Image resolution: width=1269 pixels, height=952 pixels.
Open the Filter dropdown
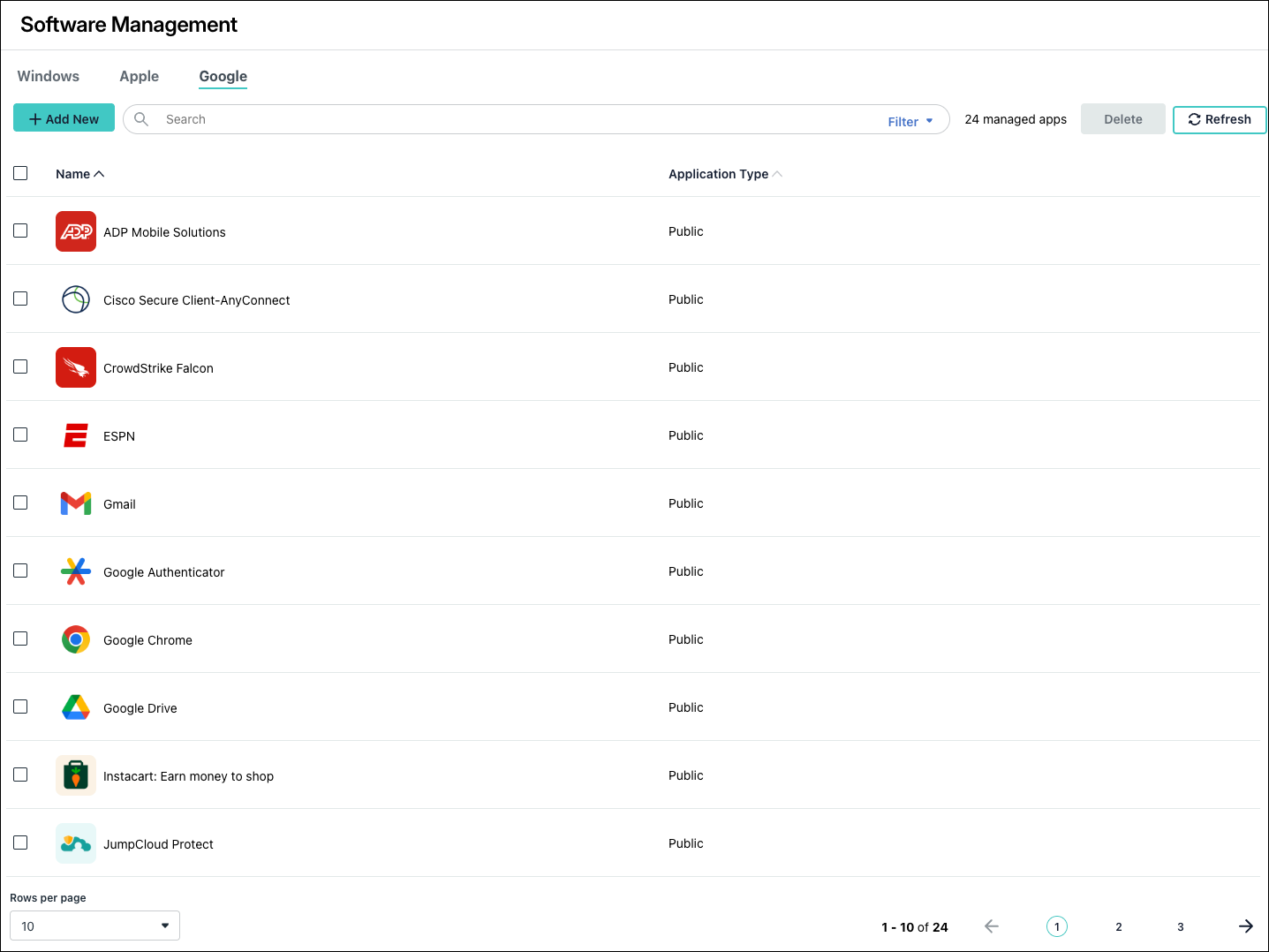910,122
